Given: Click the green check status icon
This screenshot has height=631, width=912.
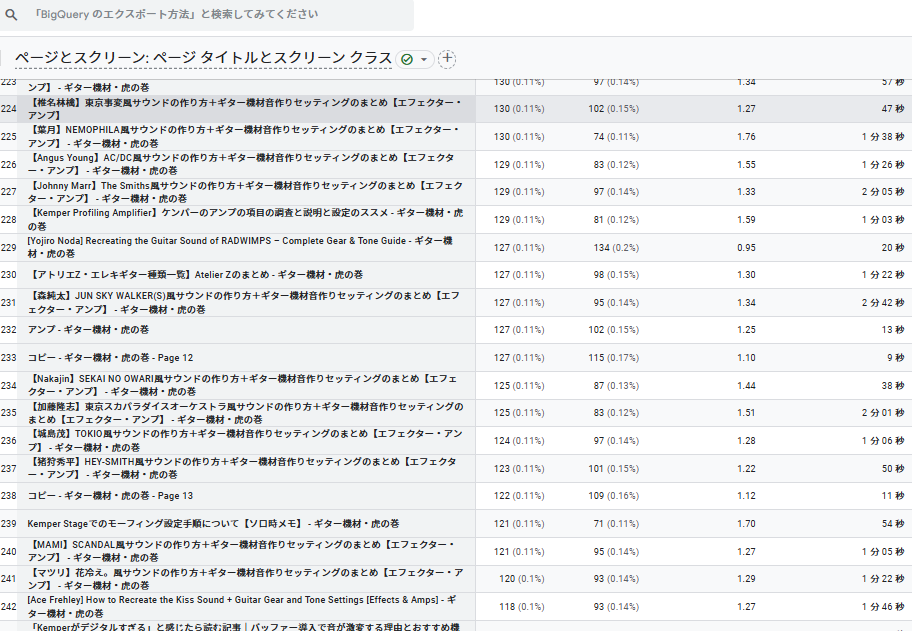Looking at the screenshot, I should (x=407, y=59).
